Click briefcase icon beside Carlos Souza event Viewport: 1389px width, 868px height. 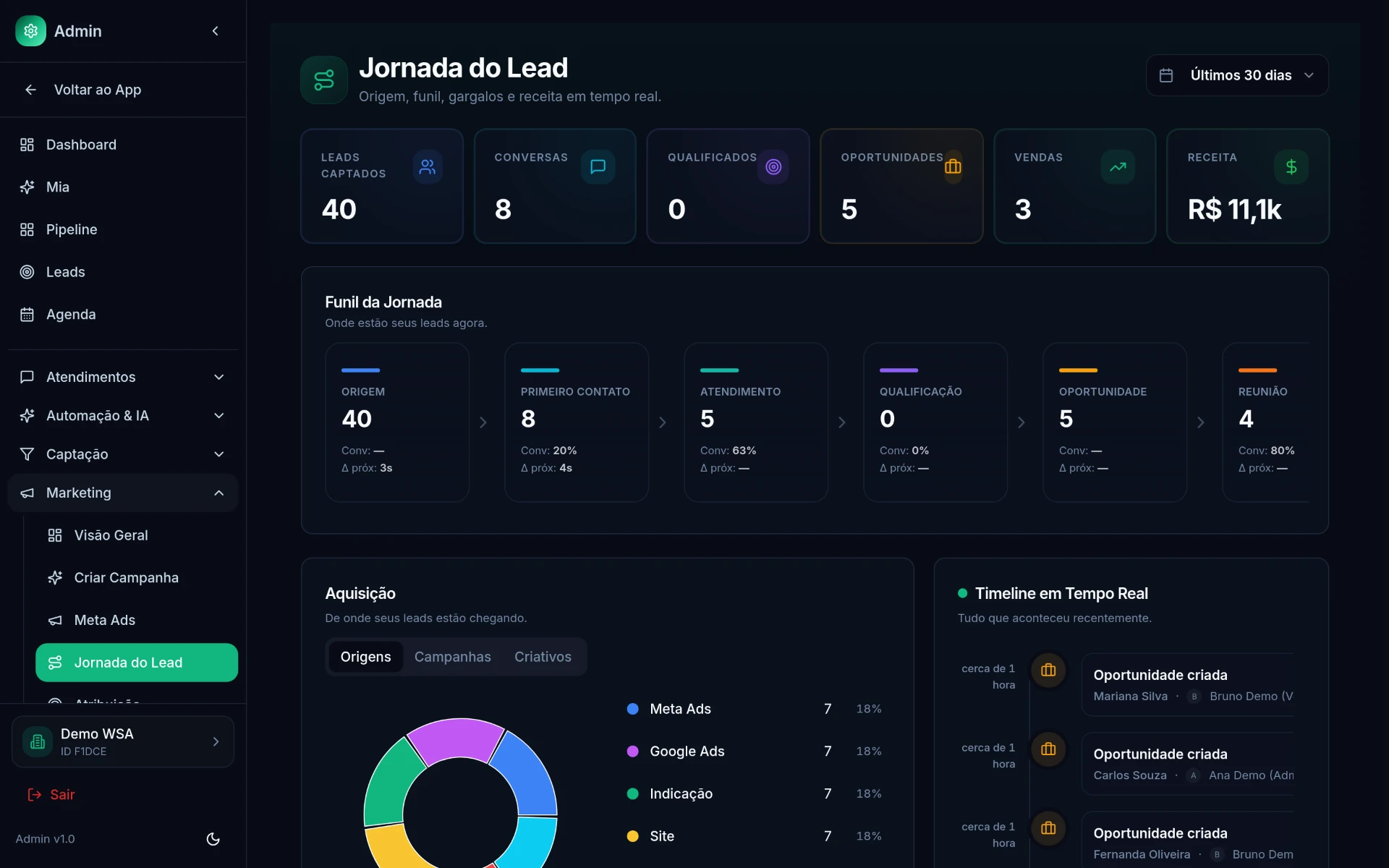(x=1048, y=749)
